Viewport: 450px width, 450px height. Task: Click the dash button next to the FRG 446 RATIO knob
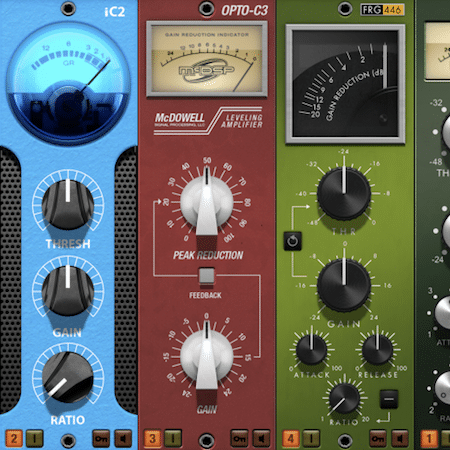[389, 399]
